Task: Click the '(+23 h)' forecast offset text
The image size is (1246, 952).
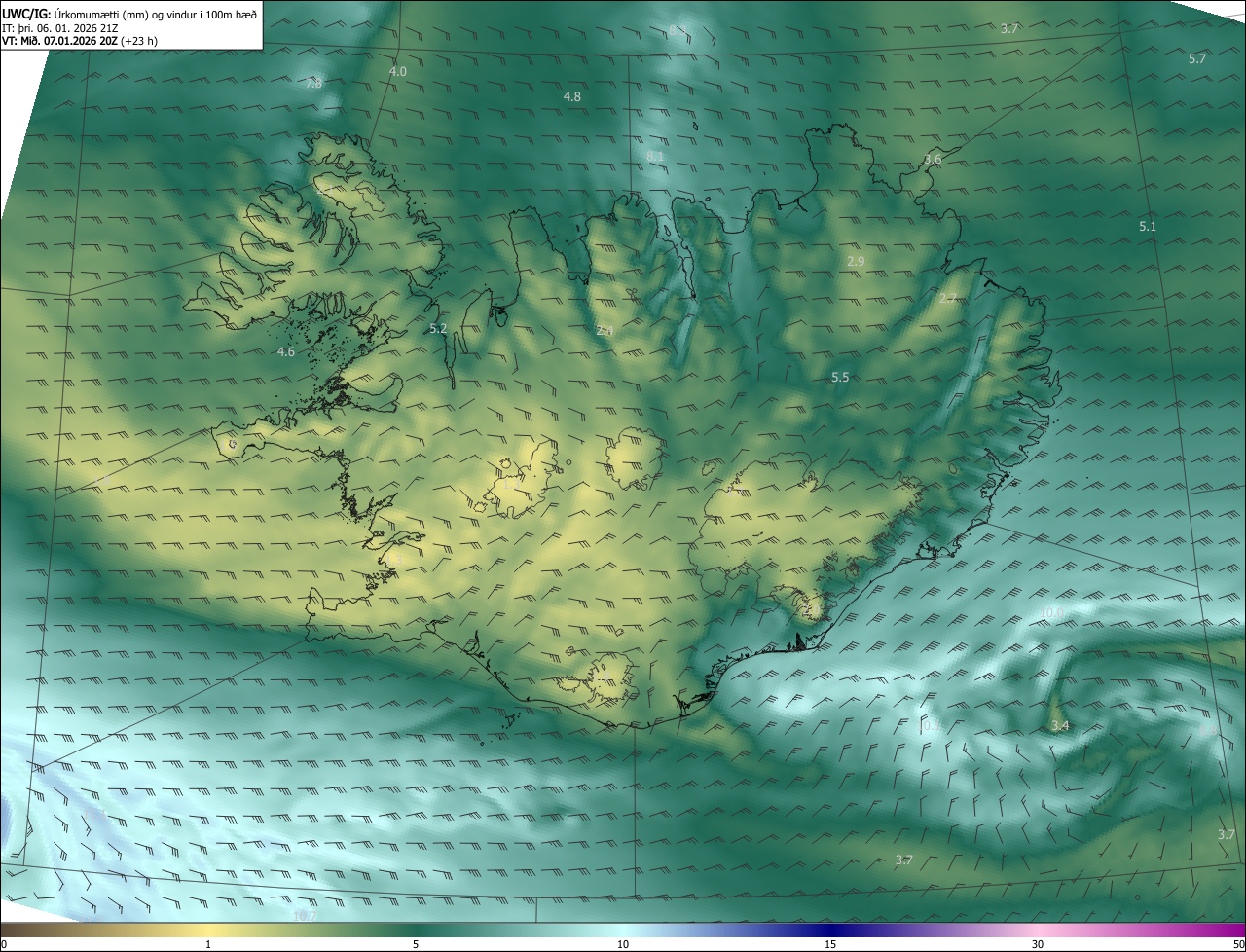Action: click(140, 41)
